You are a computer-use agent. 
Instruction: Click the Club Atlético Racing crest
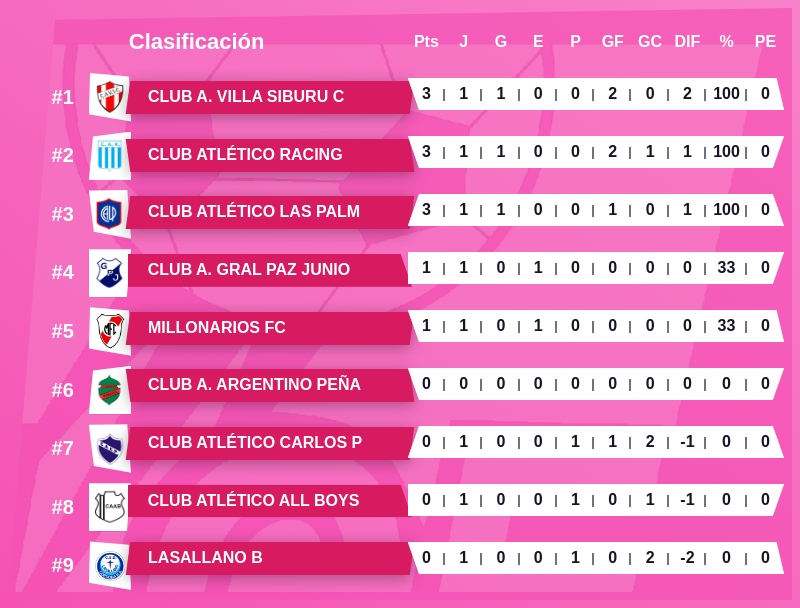[x=109, y=155]
